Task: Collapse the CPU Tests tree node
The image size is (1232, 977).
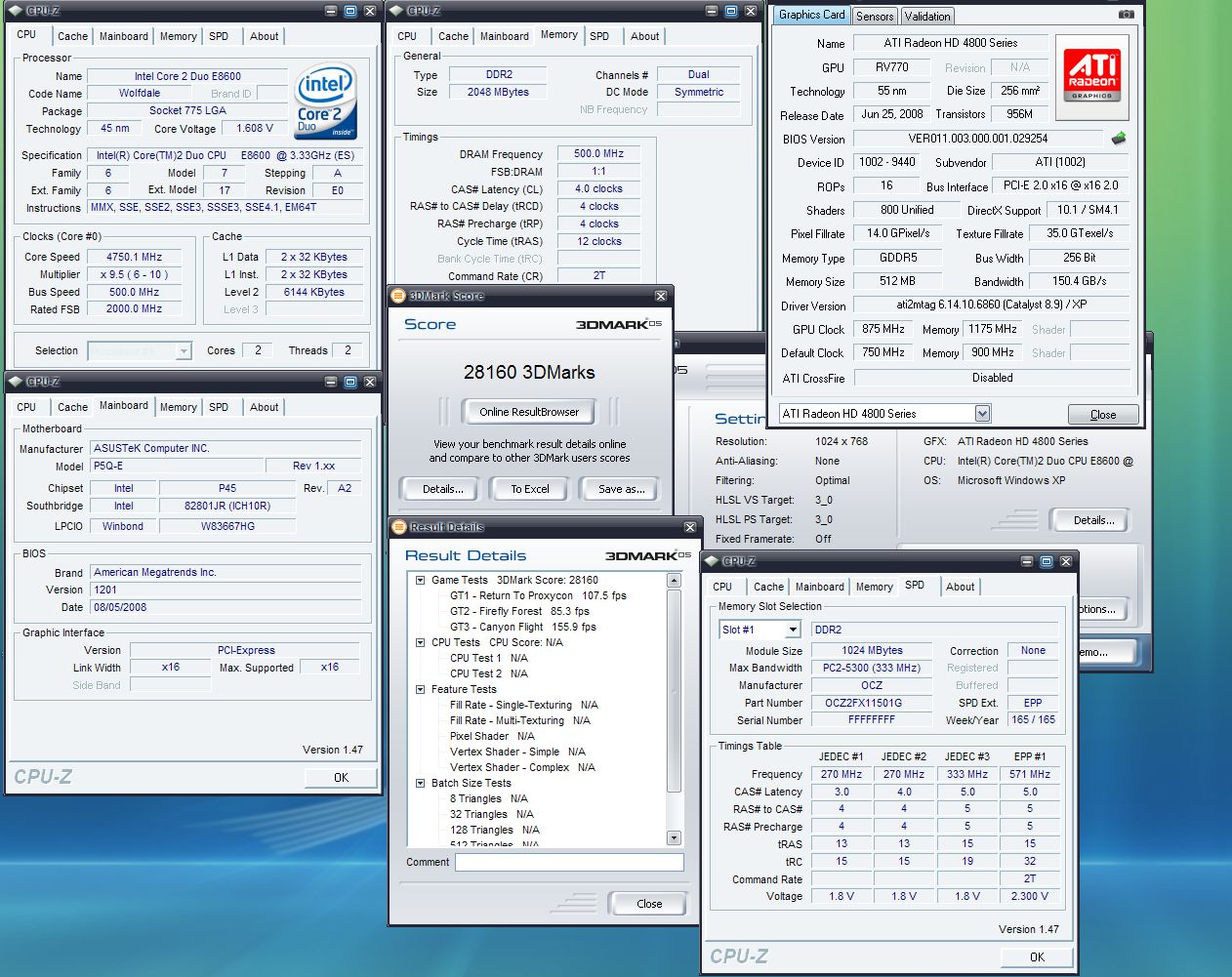Action: (x=421, y=642)
